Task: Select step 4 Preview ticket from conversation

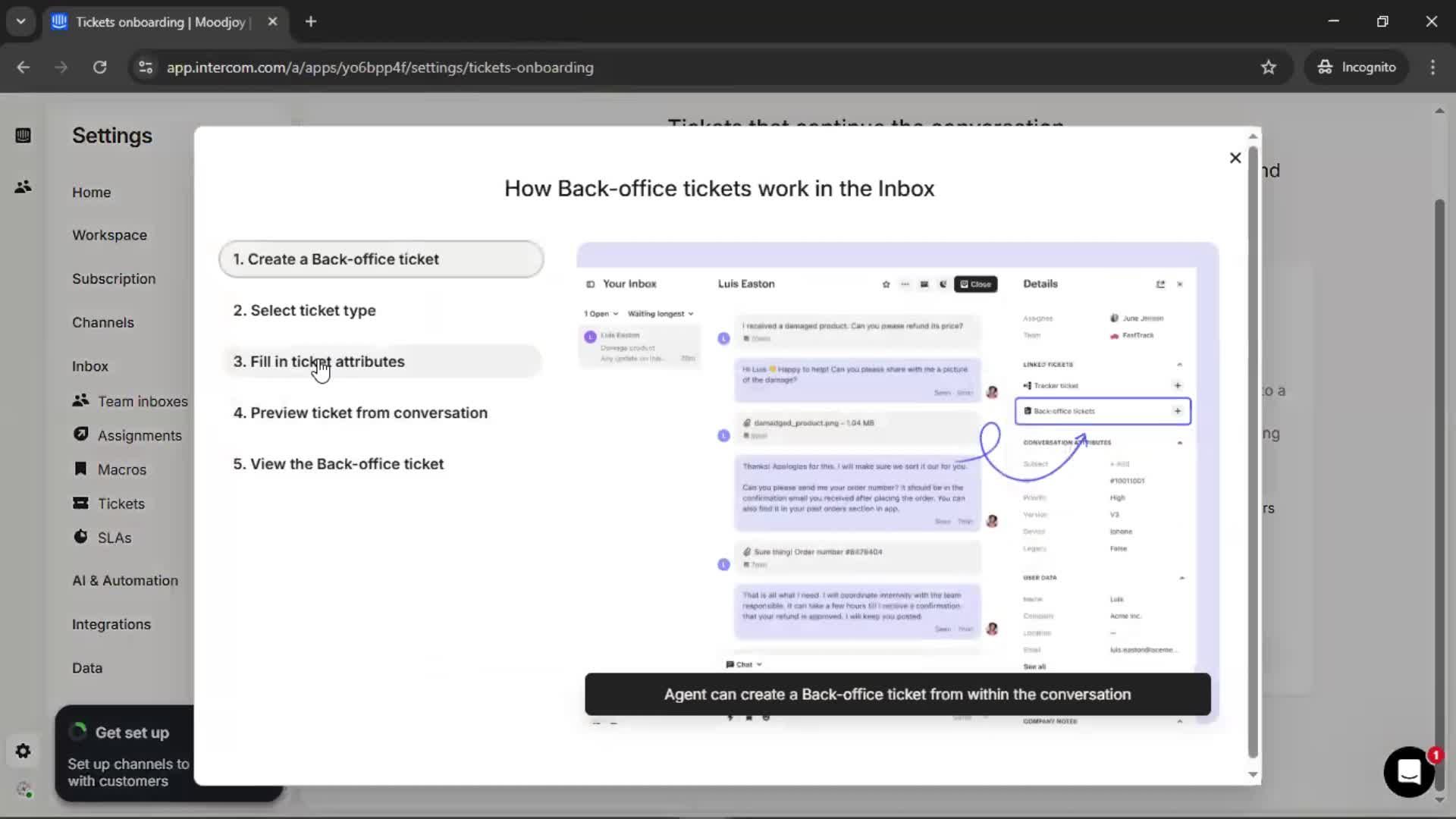Action: (x=381, y=413)
